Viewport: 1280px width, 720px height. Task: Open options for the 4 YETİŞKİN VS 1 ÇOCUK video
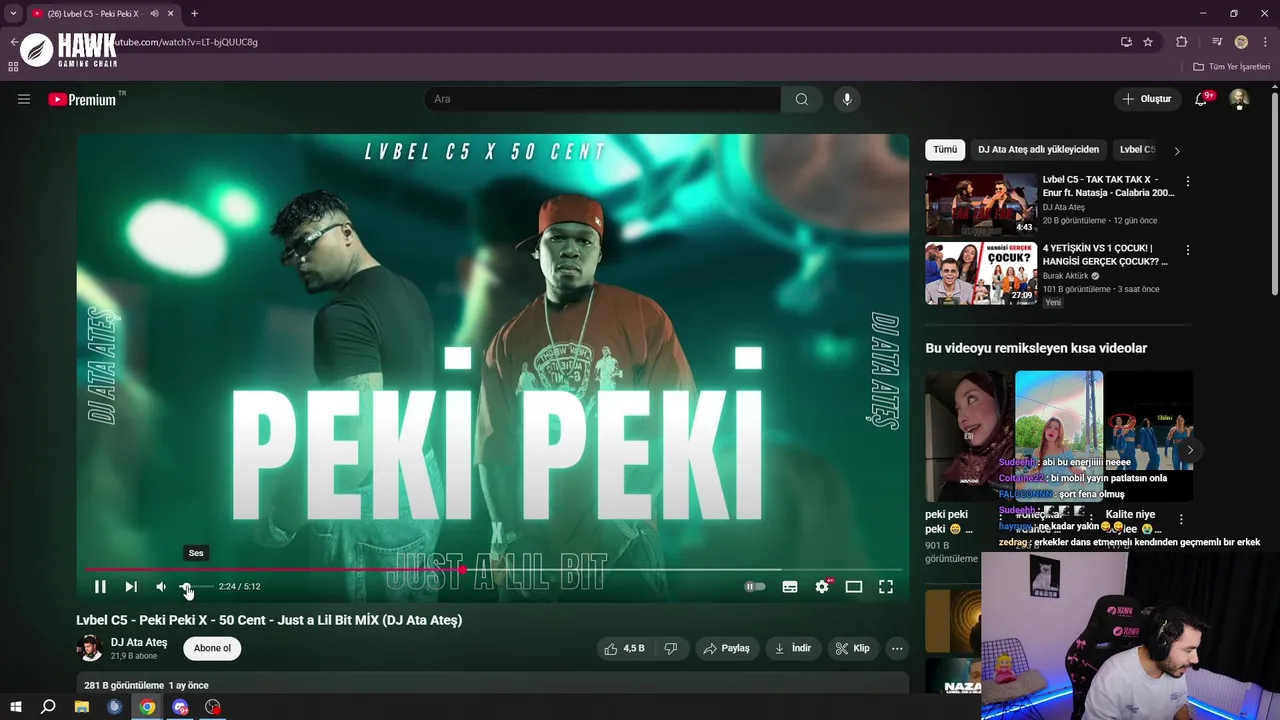click(1188, 250)
